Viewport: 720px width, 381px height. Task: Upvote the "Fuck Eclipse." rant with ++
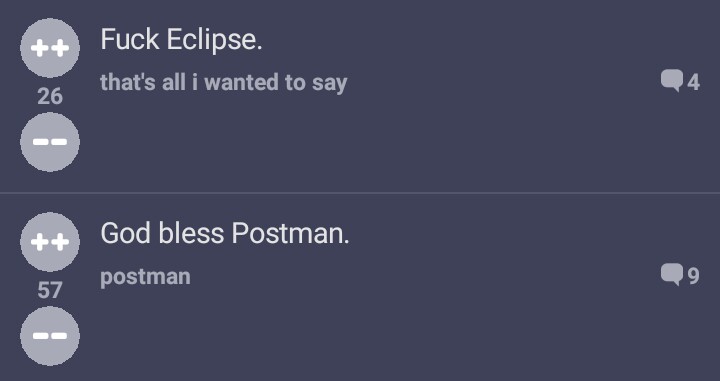click(x=50, y=48)
